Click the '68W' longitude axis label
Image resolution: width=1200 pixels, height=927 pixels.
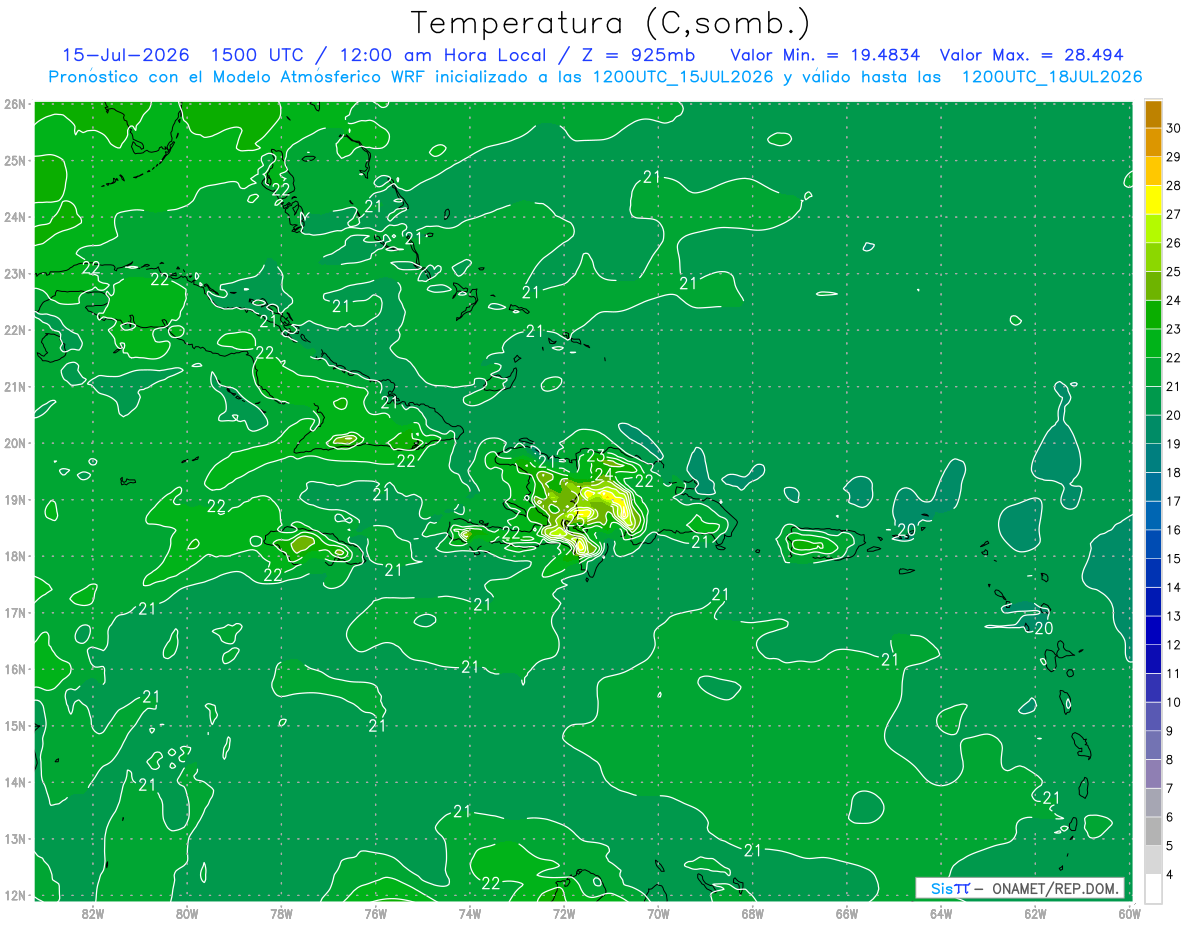point(753,913)
